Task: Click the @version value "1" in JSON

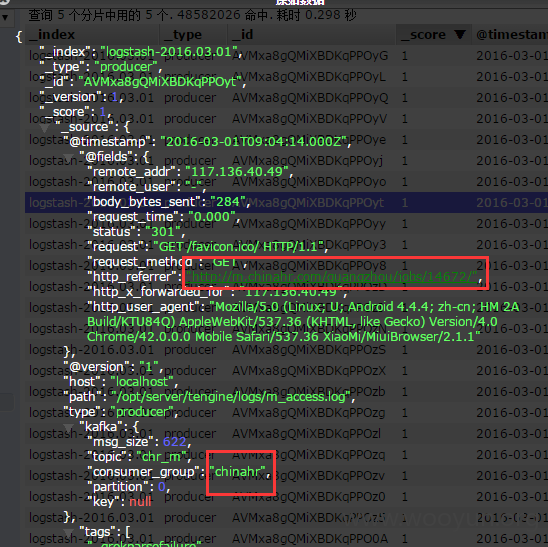Action: (149, 367)
